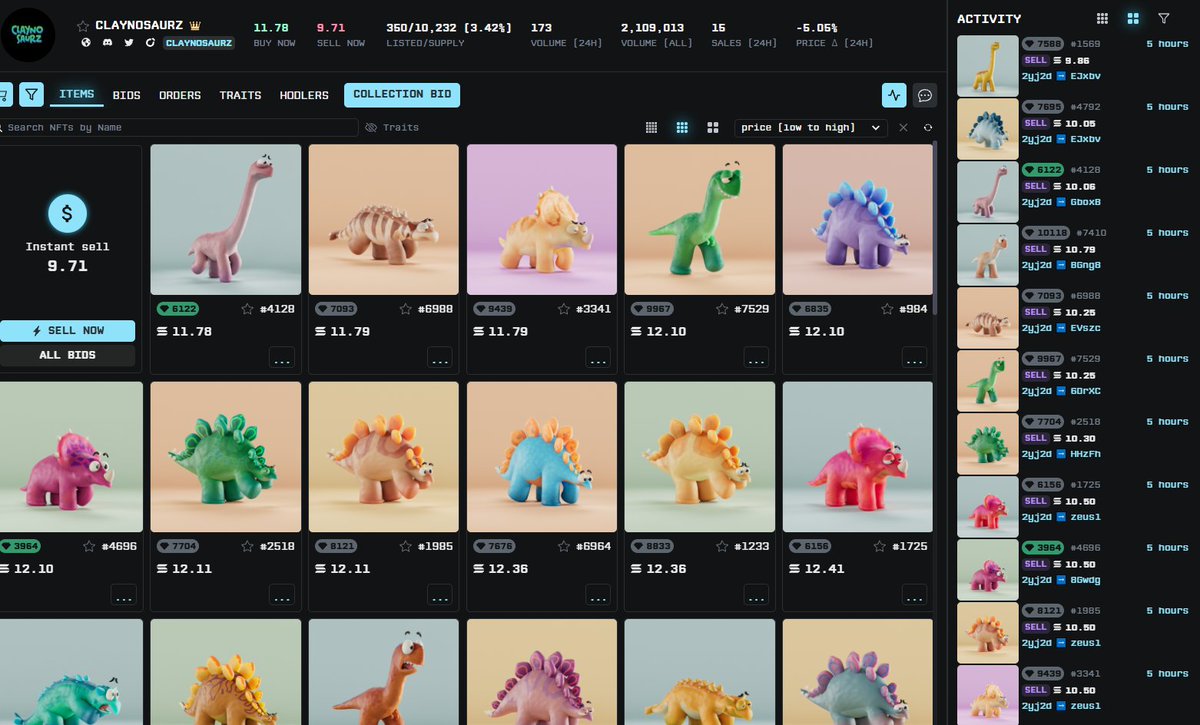The height and width of the screenshot is (725, 1200).
Task: Open the collection website globe icon
Action: point(86,43)
